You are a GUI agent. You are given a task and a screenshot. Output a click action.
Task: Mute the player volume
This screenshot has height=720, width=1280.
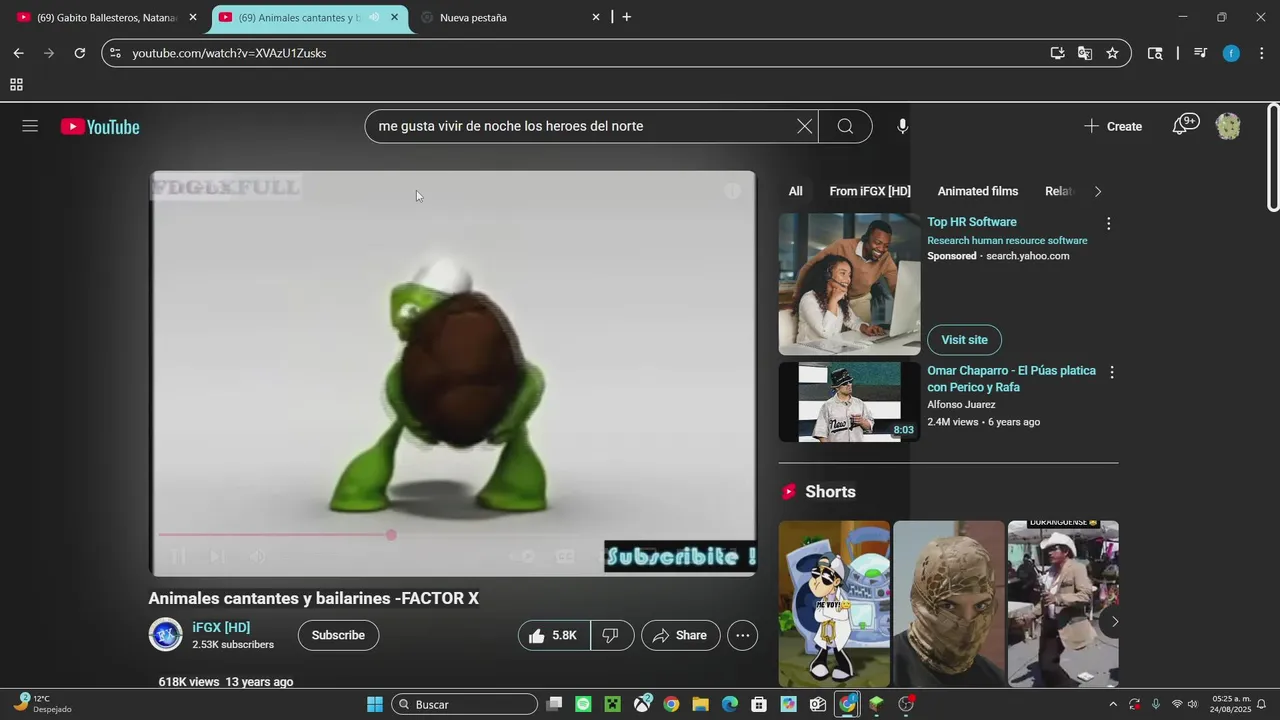pos(257,557)
